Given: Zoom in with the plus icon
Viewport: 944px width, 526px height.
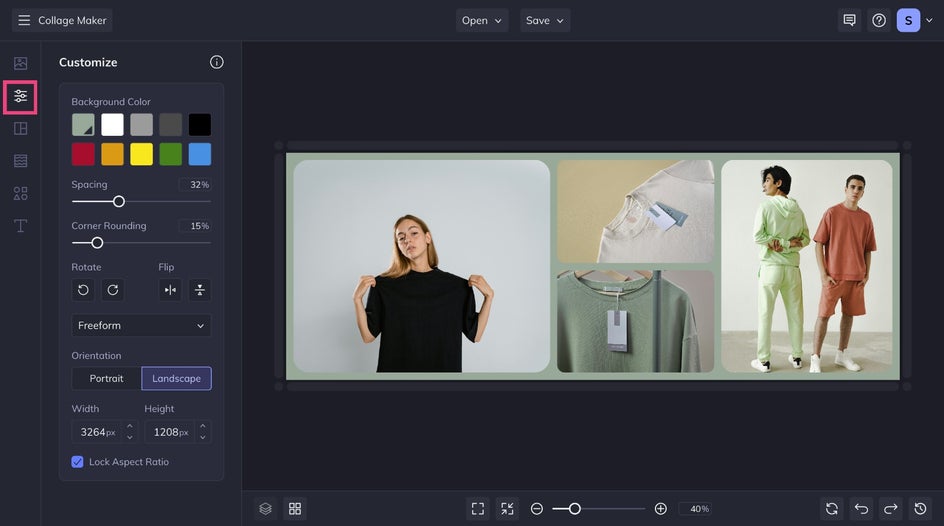Looking at the screenshot, I should [660, 509].
